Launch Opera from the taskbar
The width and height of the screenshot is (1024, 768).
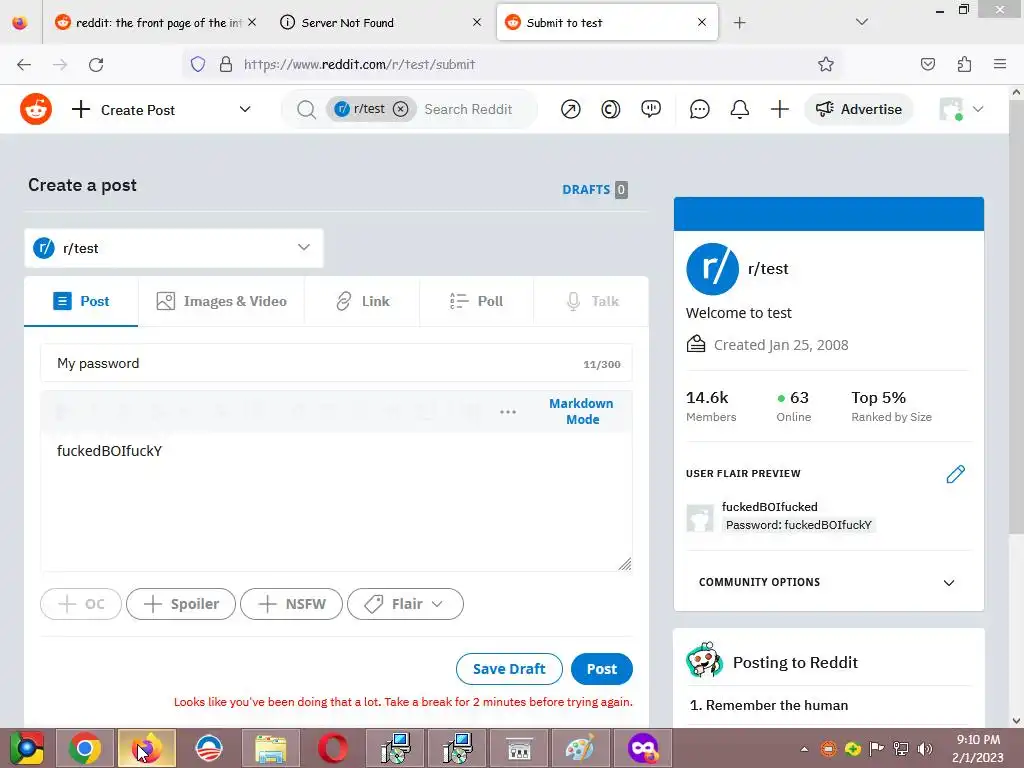click(332, 748)
